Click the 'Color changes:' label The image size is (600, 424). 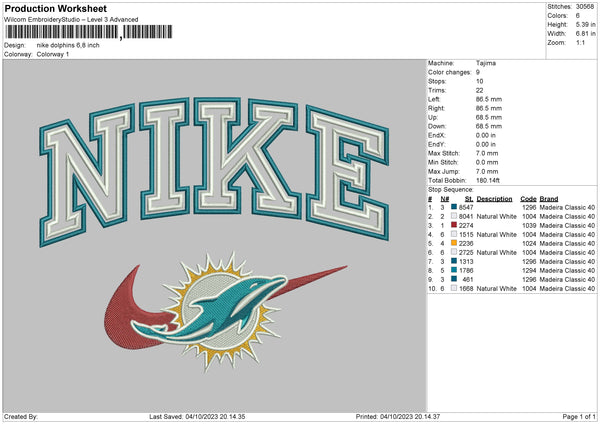[x=449, y=72]
